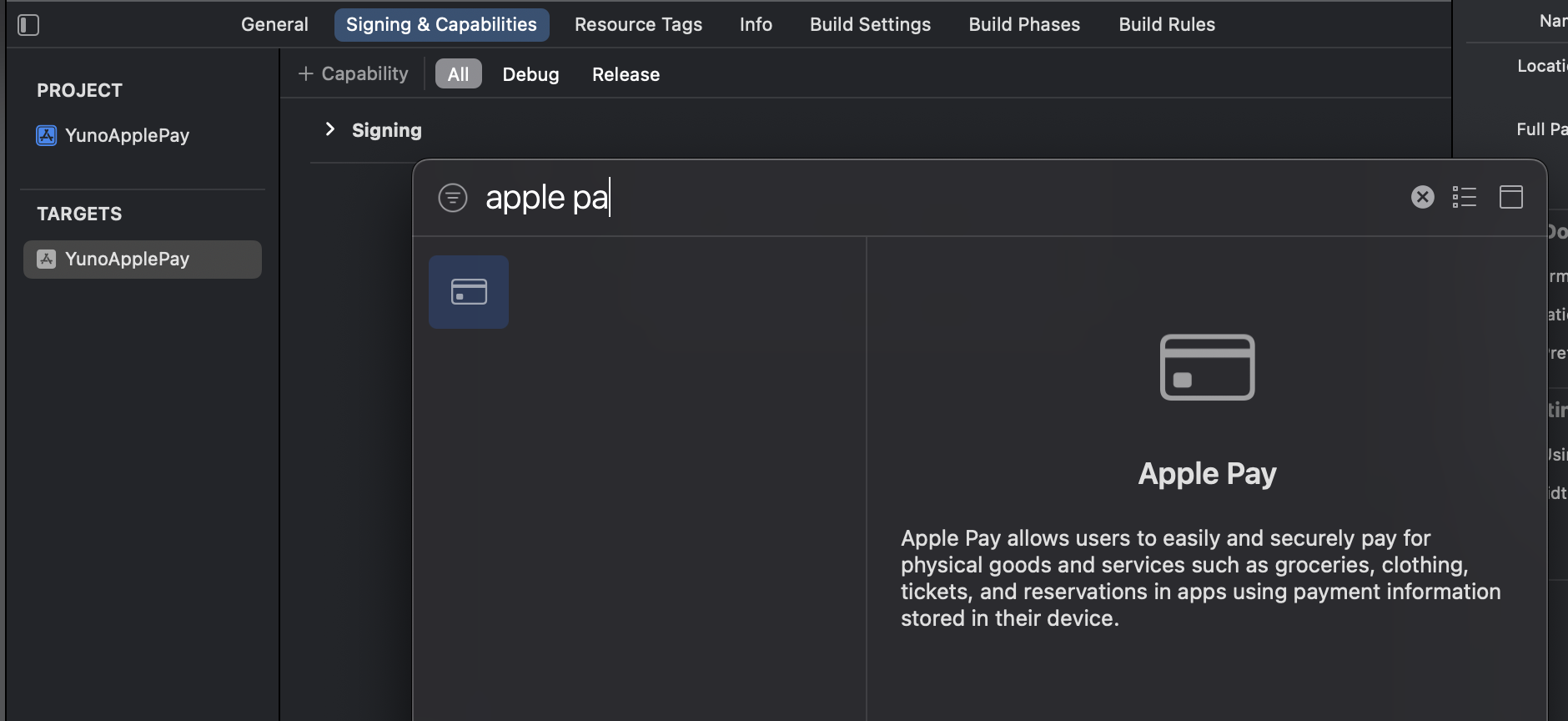This screenshot has width=1568, height=721.
Task: Add a new Capability
Action: 354,73
